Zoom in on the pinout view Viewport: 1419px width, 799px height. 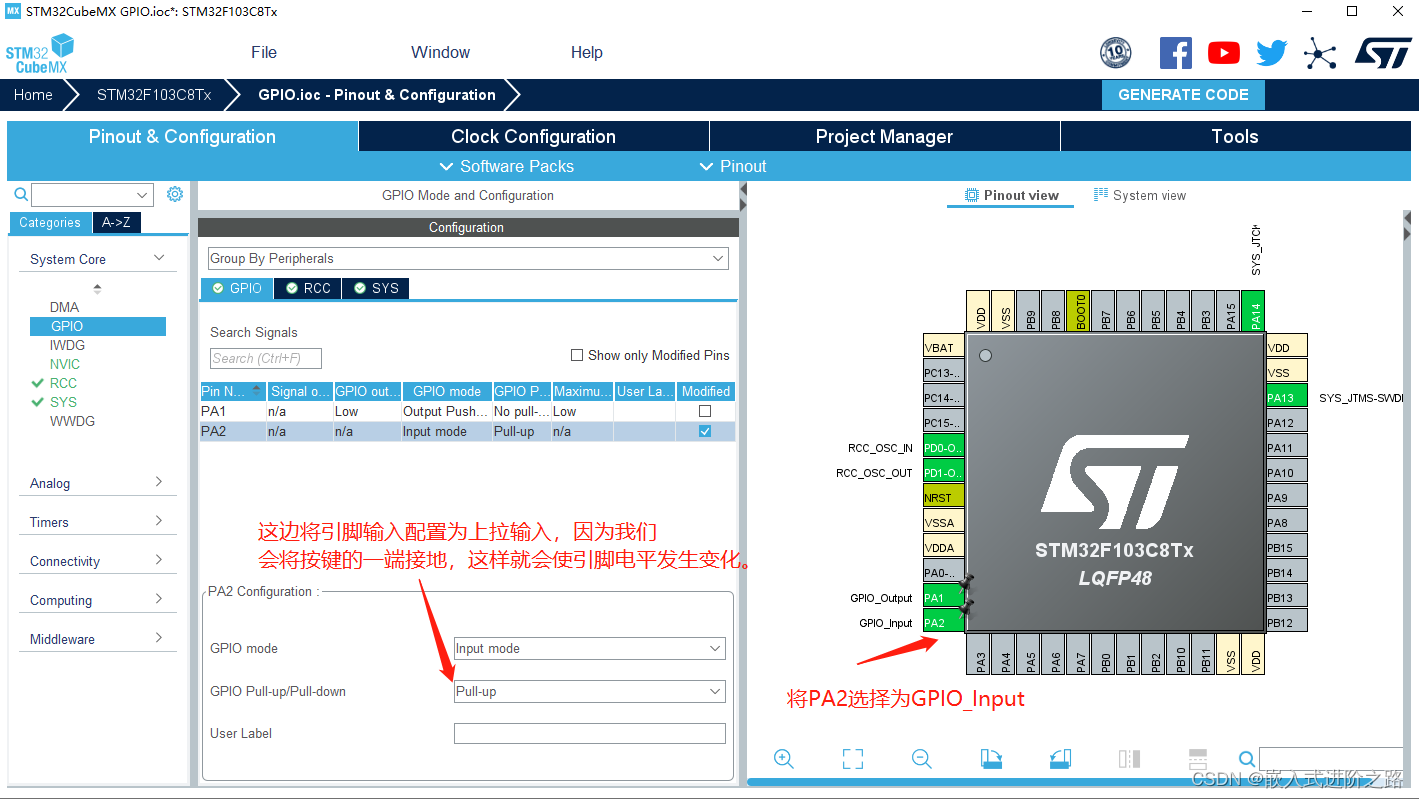pos(784,759)
